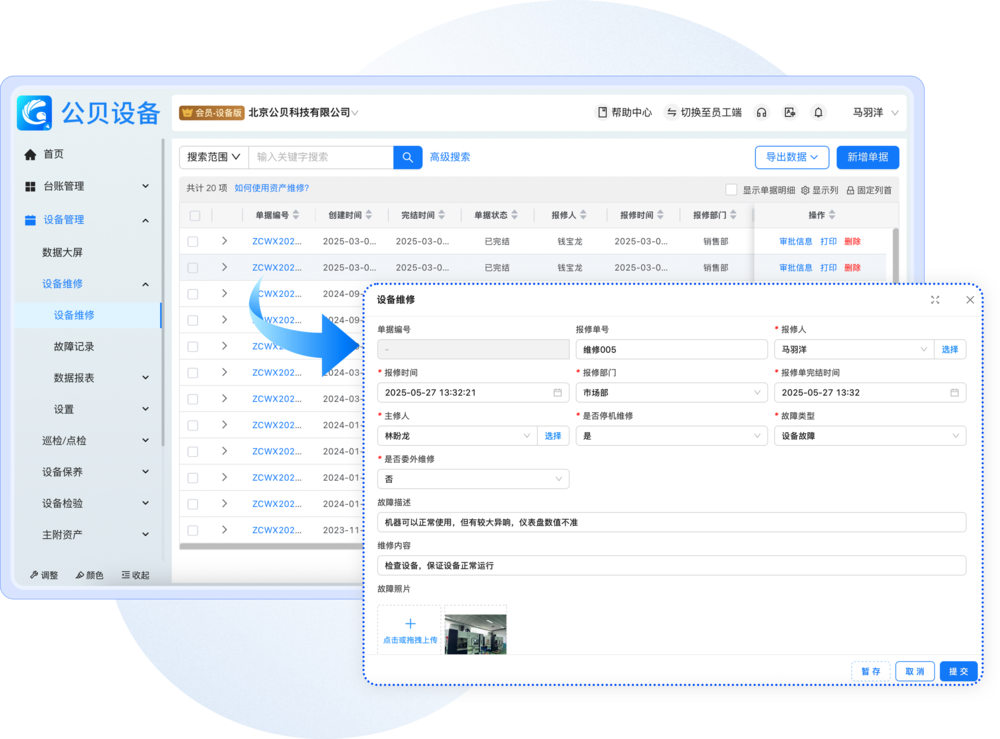Check the fourth table row checkbox
The image size is (1000, 739).
point(193,320)
